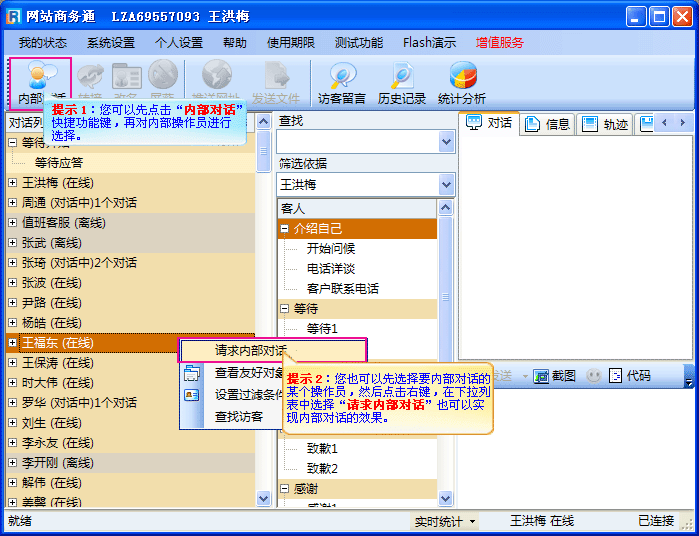
Task: Expand the 王洪梅 (在线) tree node
Action: 13,183
